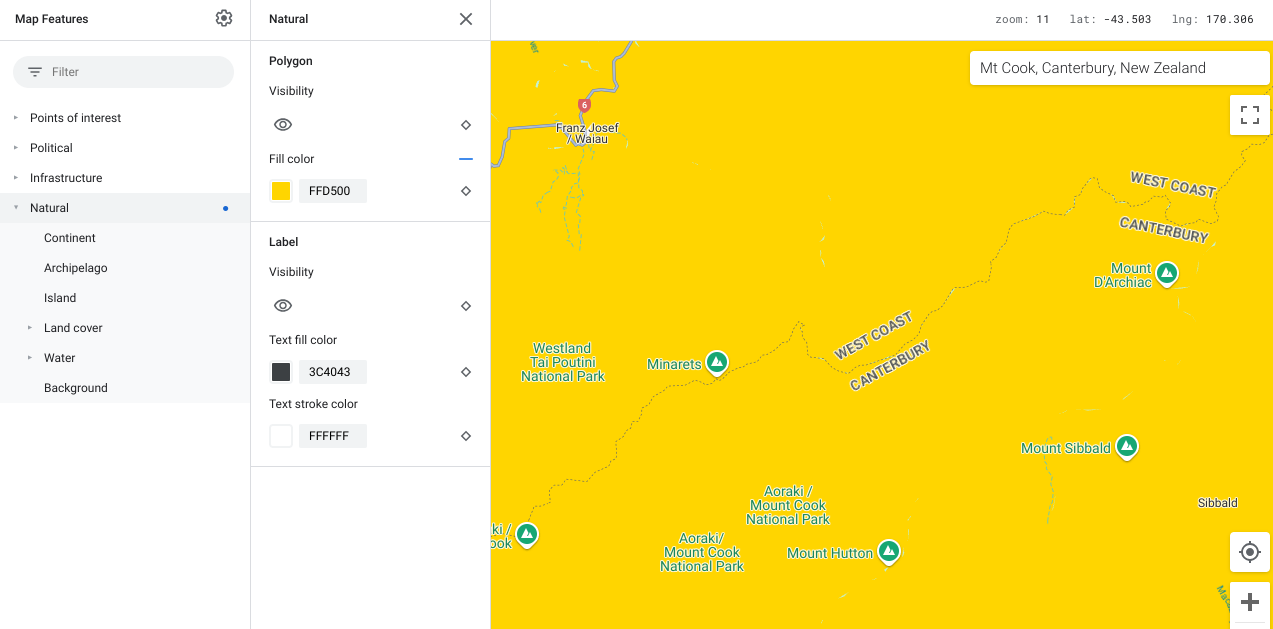This screenshot has height=629, width=1273.
Task: Click diamond icon beside FFFFFF stroke color
Action: click(466, 436)
